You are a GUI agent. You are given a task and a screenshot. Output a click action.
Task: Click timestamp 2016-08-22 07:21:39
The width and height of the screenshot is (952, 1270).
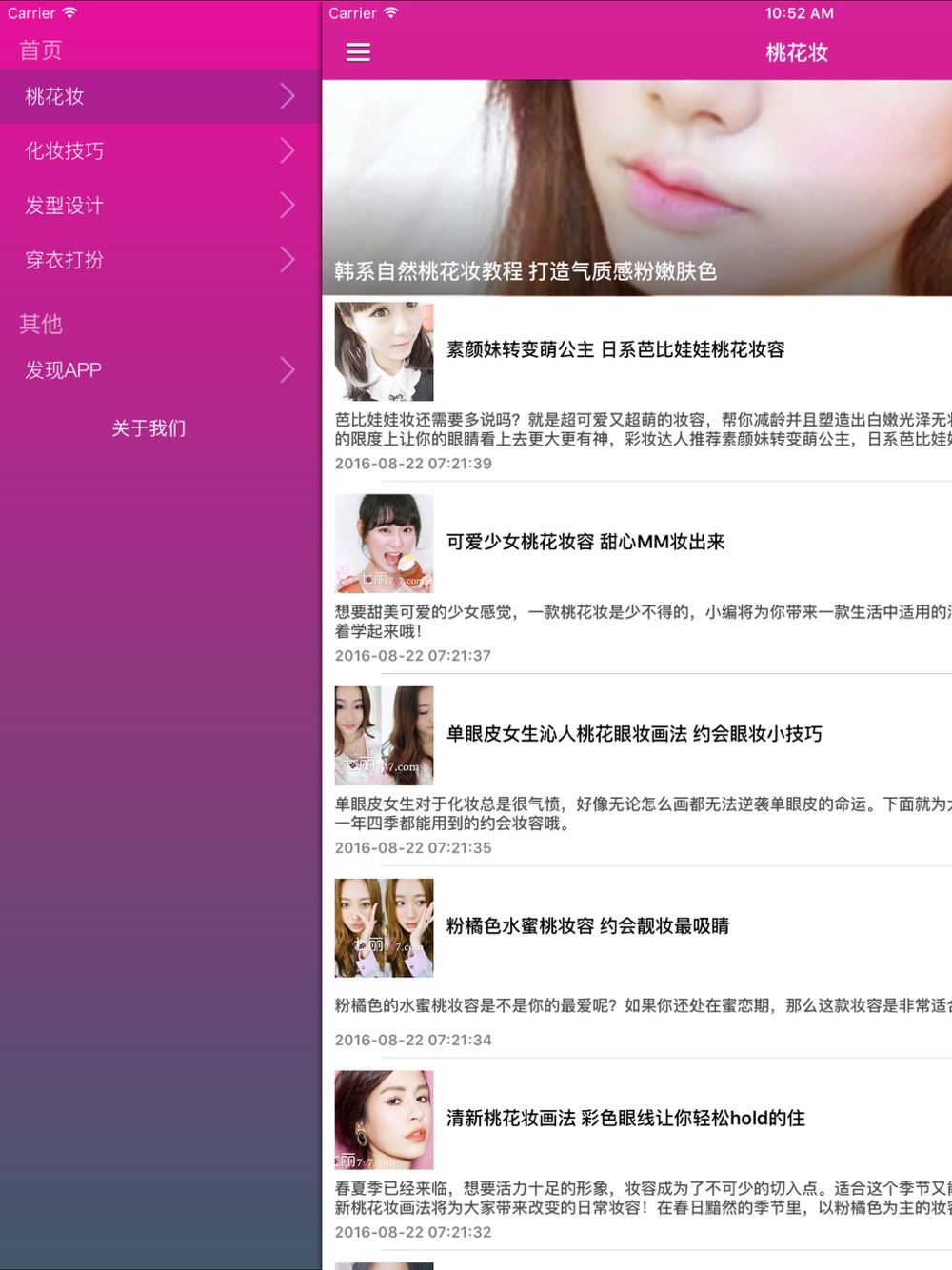[413, 464]
